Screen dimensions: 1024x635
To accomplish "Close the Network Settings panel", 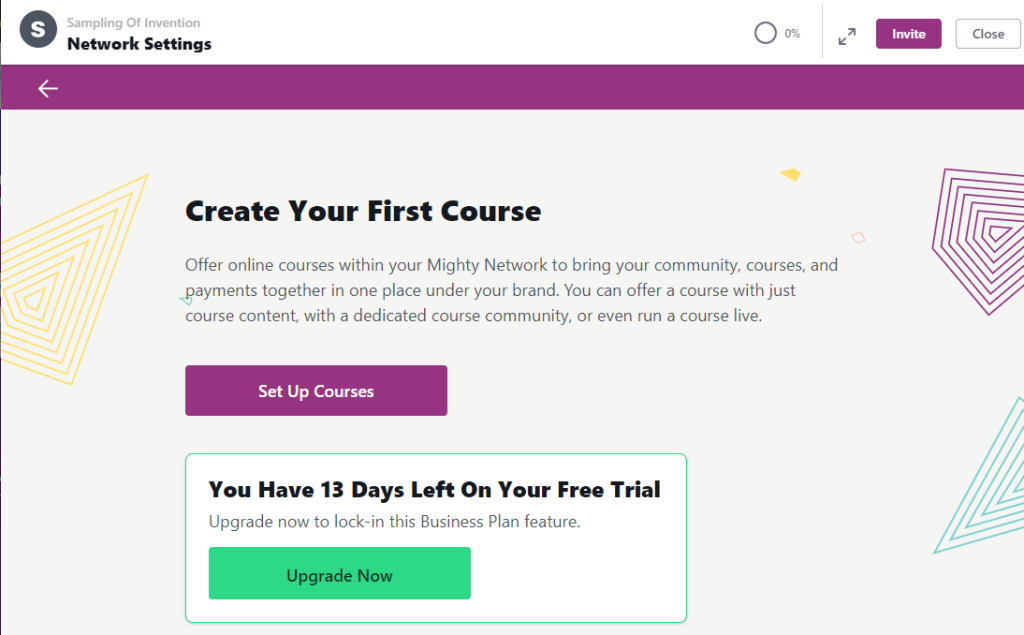I will point(987,34).
